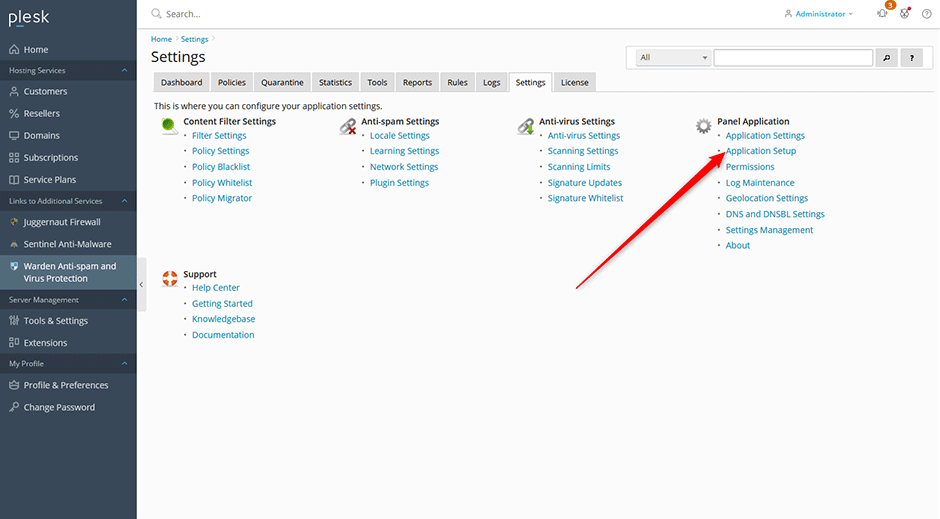Click the Service Plans book icon
Image resolution: width=940 pixels, height=519 pixels.
14,180
